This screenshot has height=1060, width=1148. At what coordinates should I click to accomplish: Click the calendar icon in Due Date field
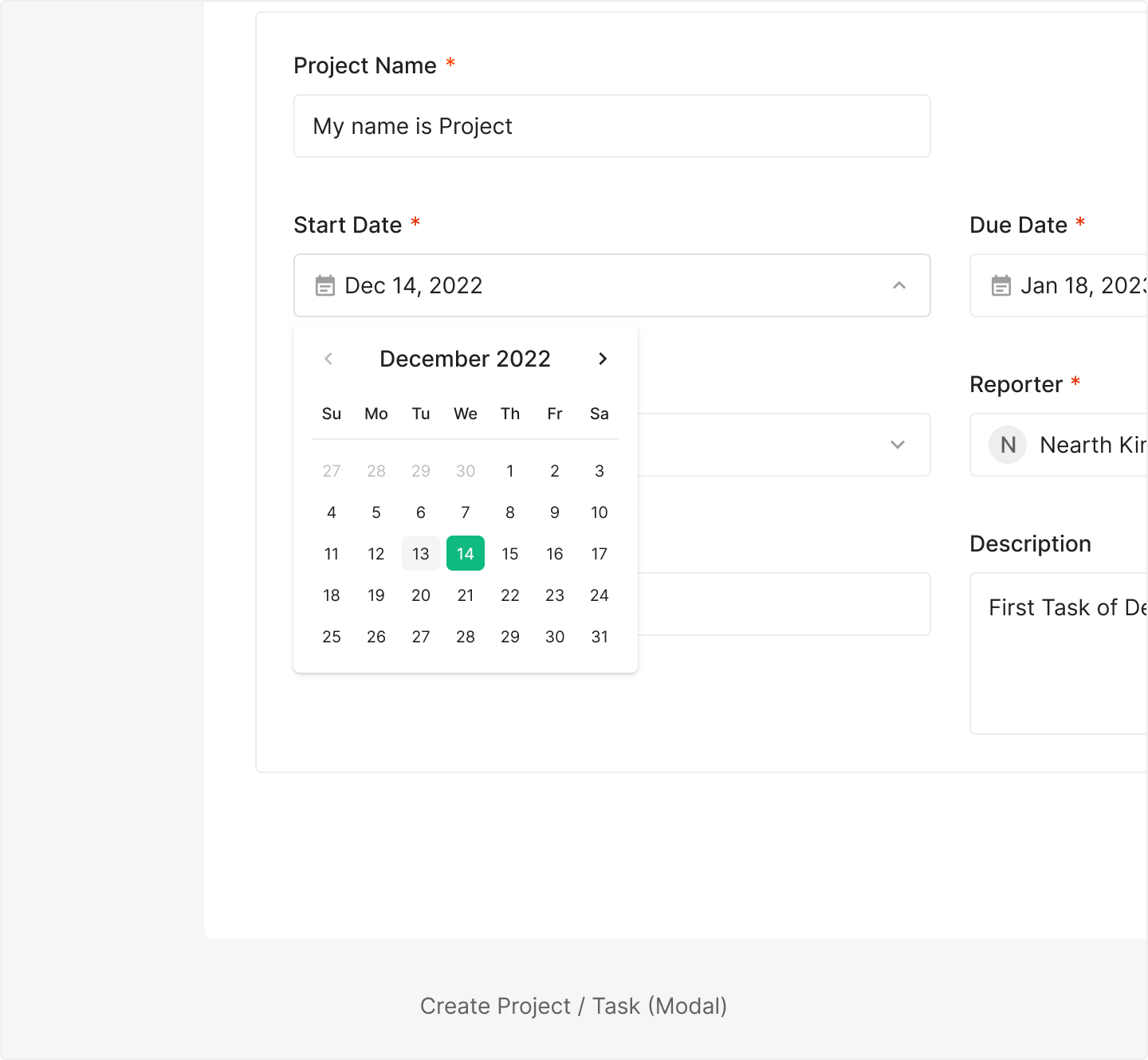pos(1001,285)
